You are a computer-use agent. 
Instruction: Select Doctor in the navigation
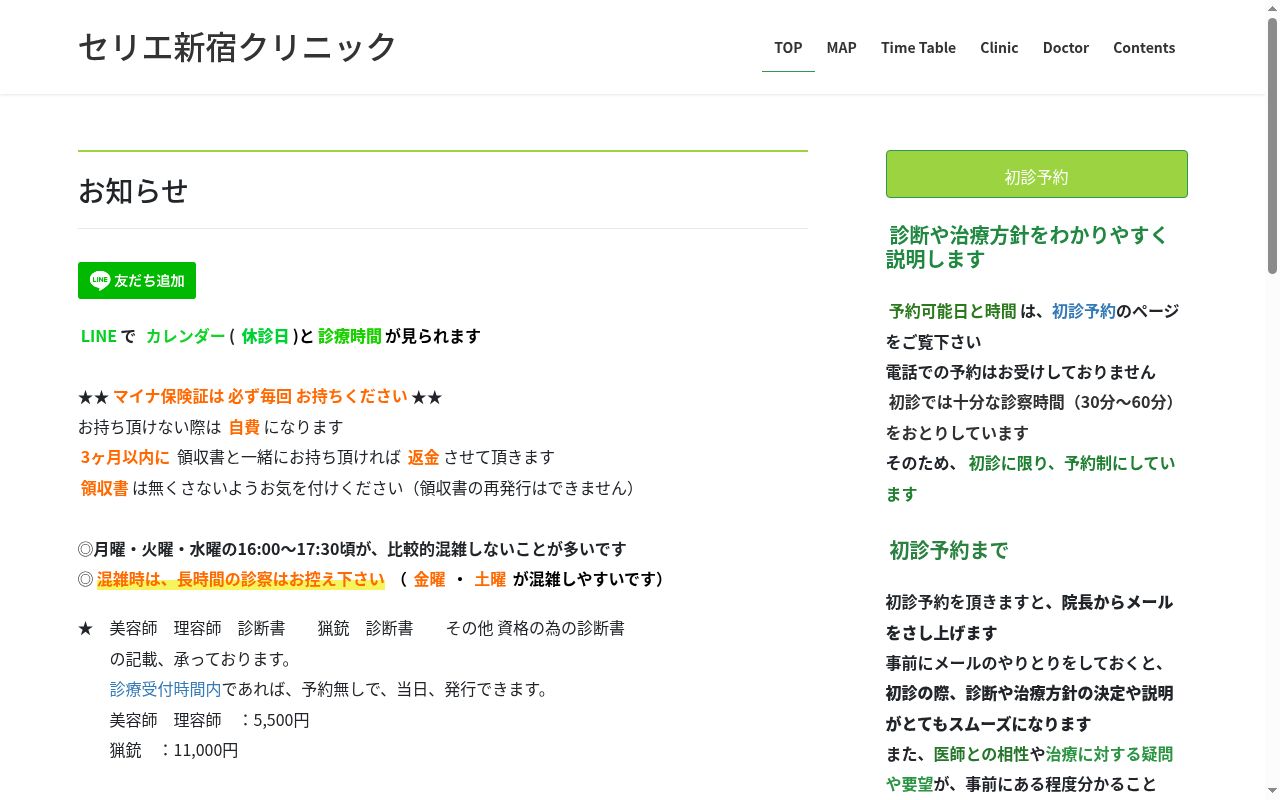coord(1065,48)
